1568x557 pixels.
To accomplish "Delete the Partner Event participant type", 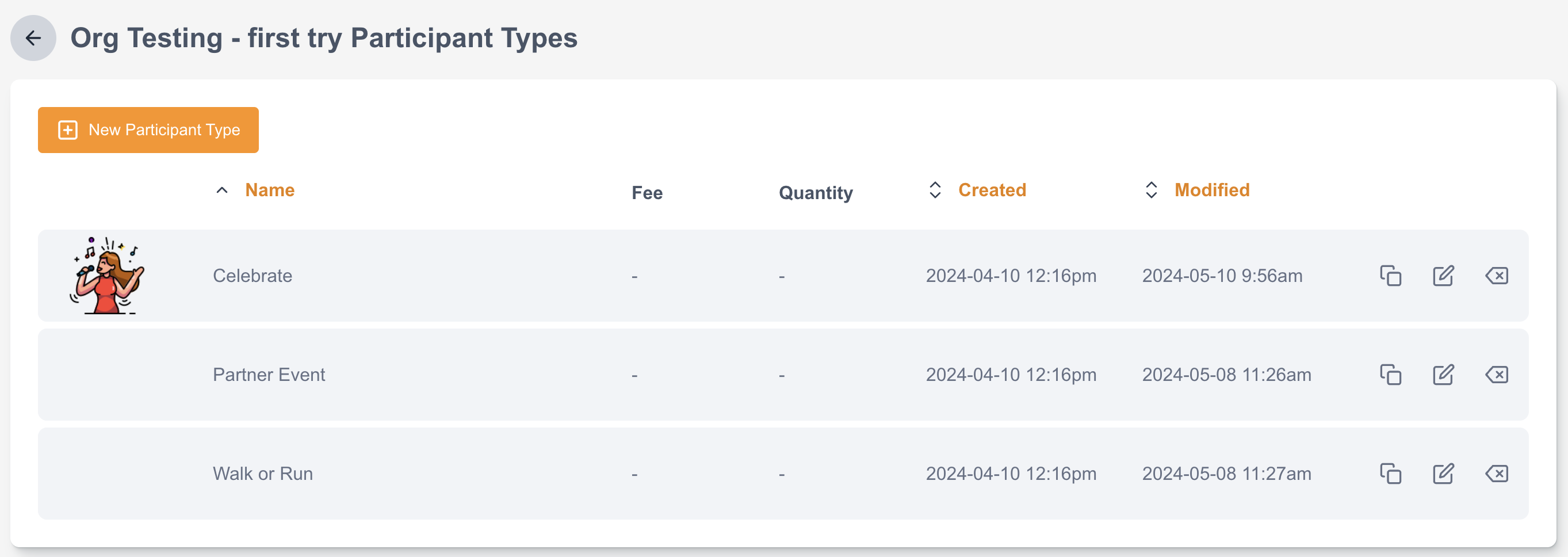I will tap(1496, 375).
